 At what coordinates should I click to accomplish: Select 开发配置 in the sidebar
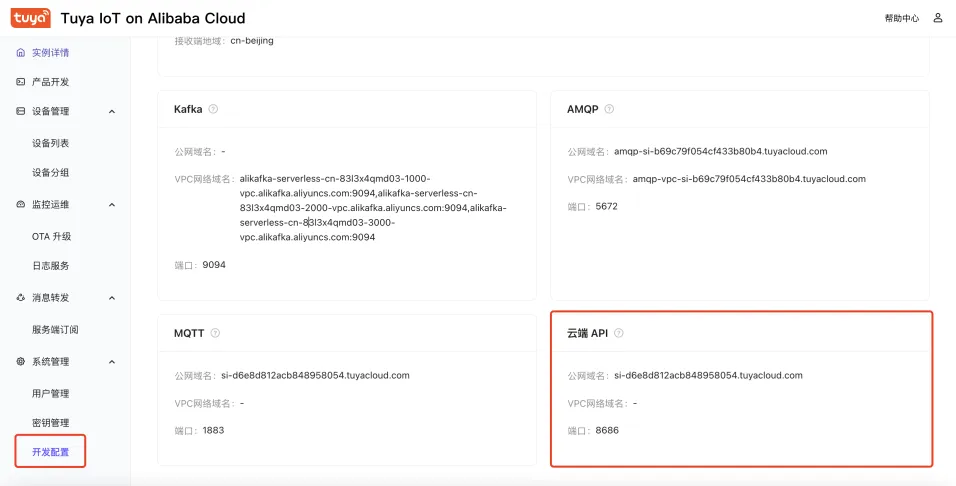click(51, 452)
